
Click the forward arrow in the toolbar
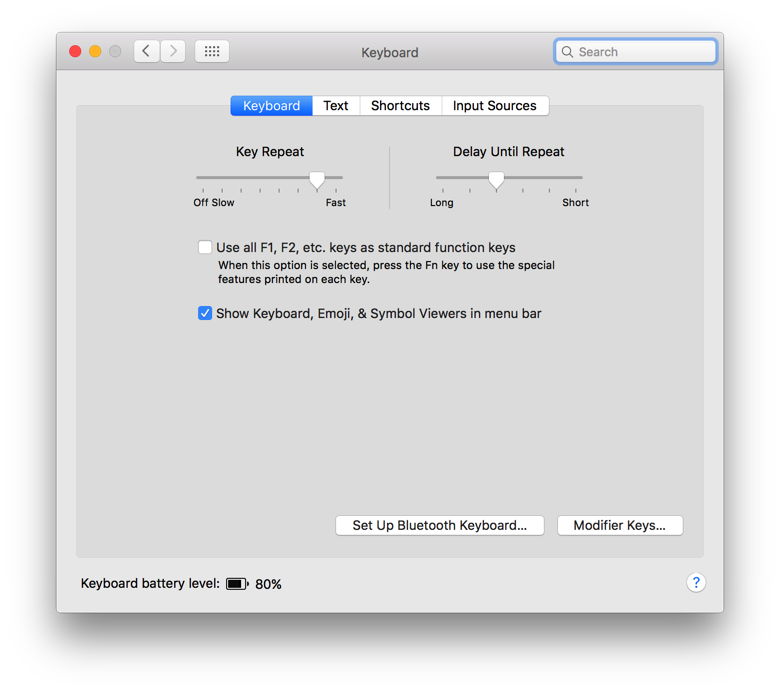[x=173, y=51]
